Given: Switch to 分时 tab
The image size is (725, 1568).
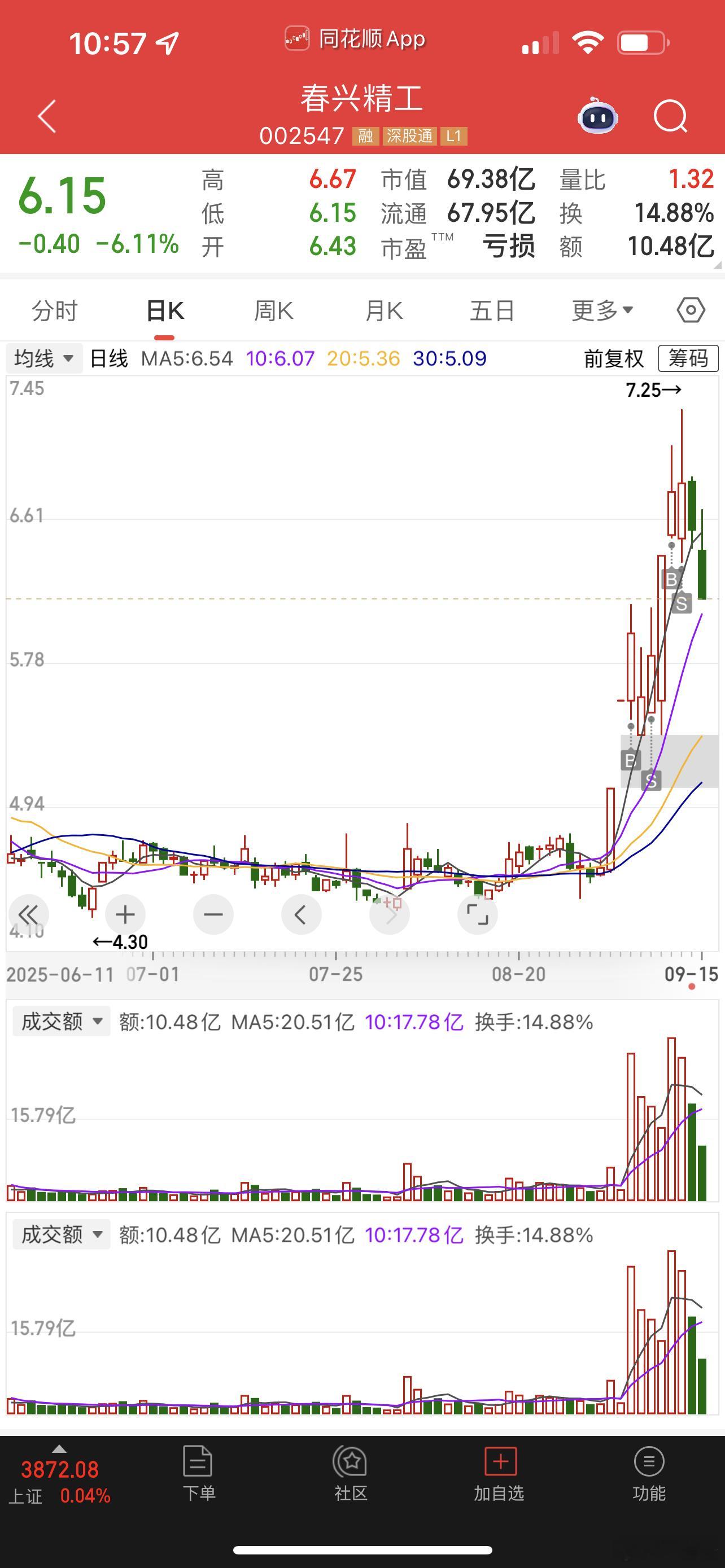Looking at the screenshot, I should (x=55, y=310).
